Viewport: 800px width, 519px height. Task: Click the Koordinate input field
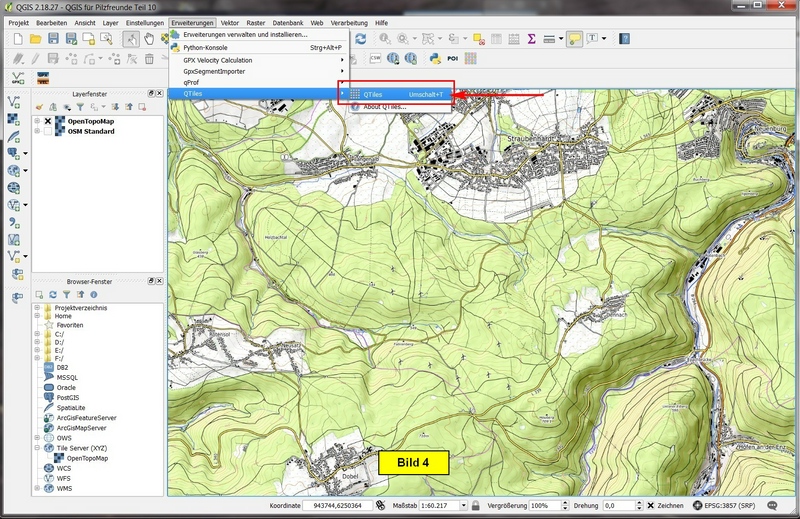(338, 506)
